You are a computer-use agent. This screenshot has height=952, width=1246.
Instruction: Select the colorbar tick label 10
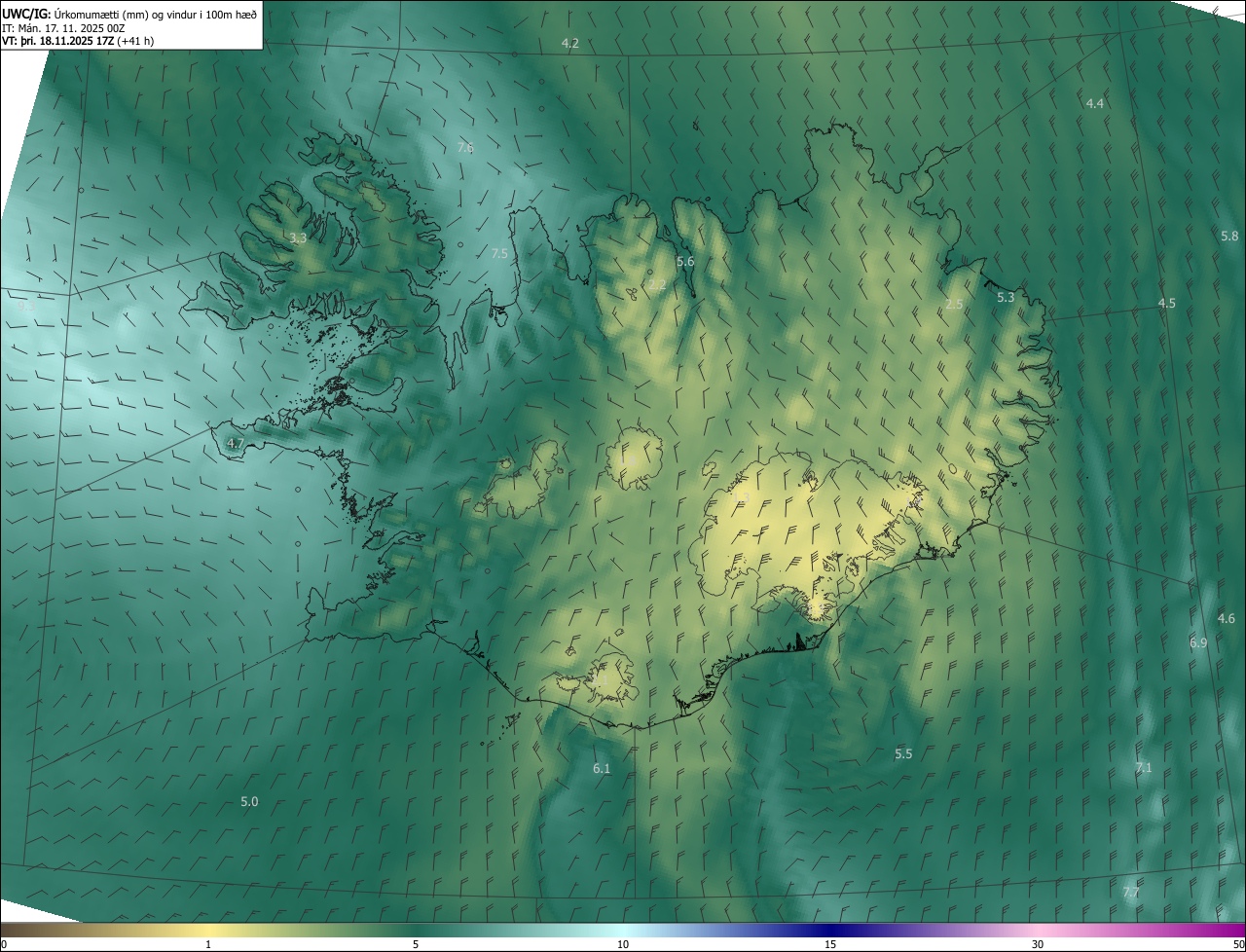tap(623, 945)
